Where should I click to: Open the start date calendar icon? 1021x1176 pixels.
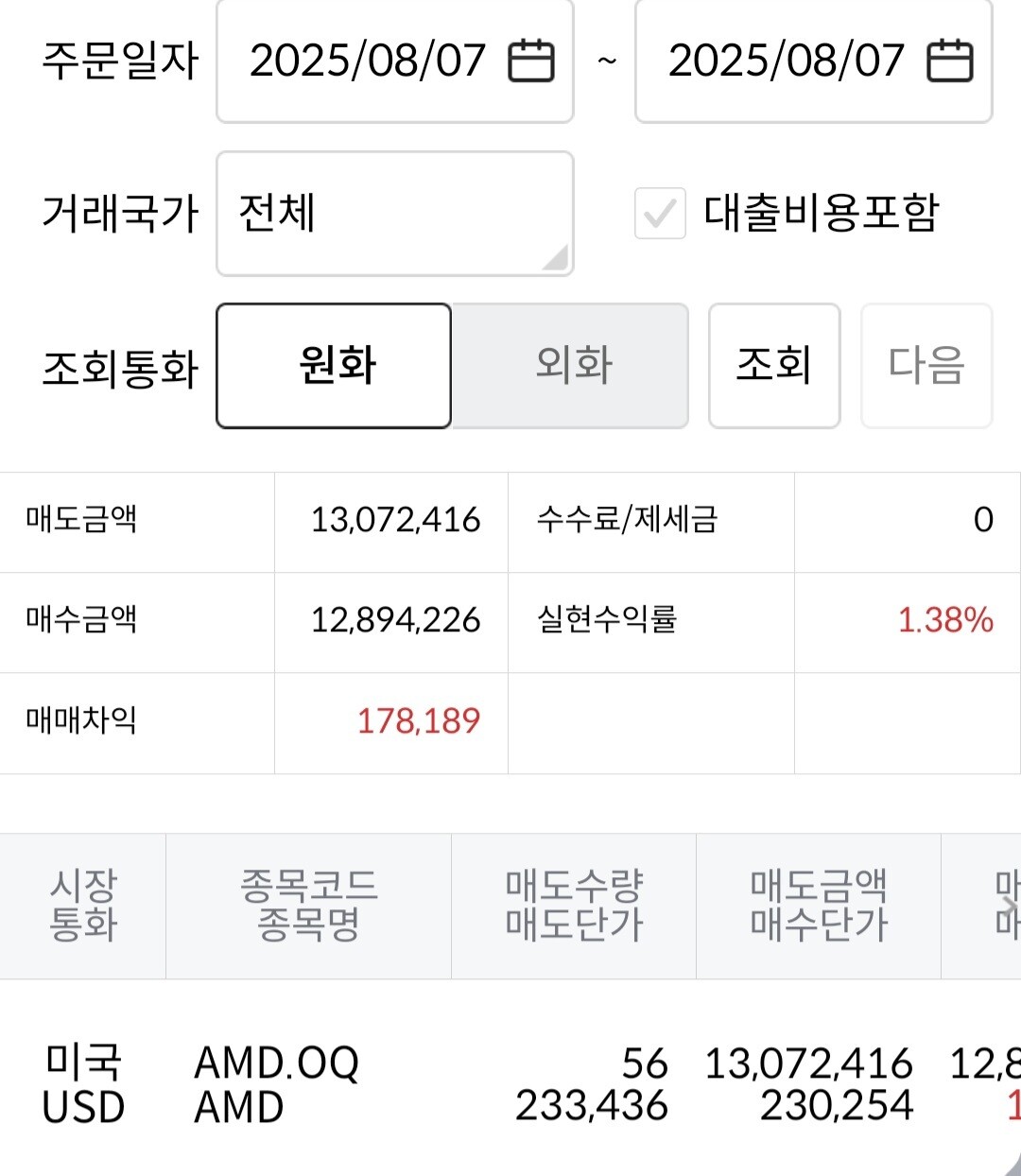[531, 61]
